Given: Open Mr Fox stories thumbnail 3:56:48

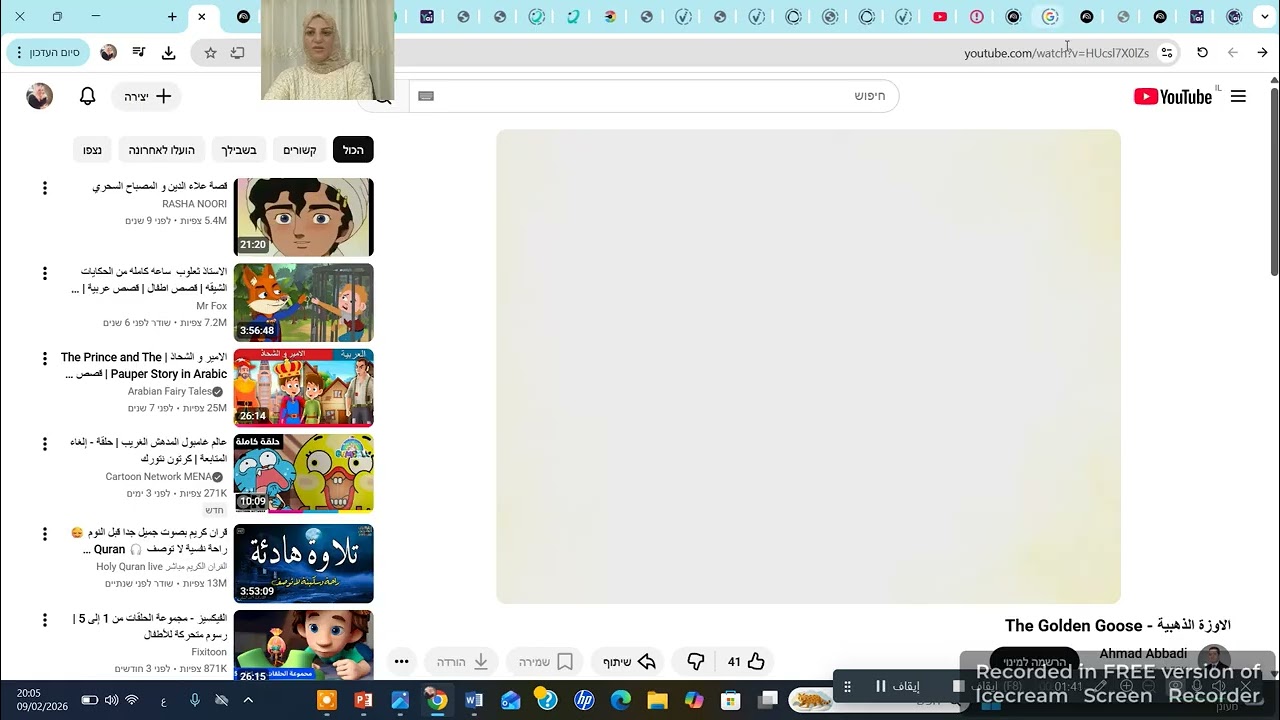Looking at the screenshot, I should (x=304, y=302).
